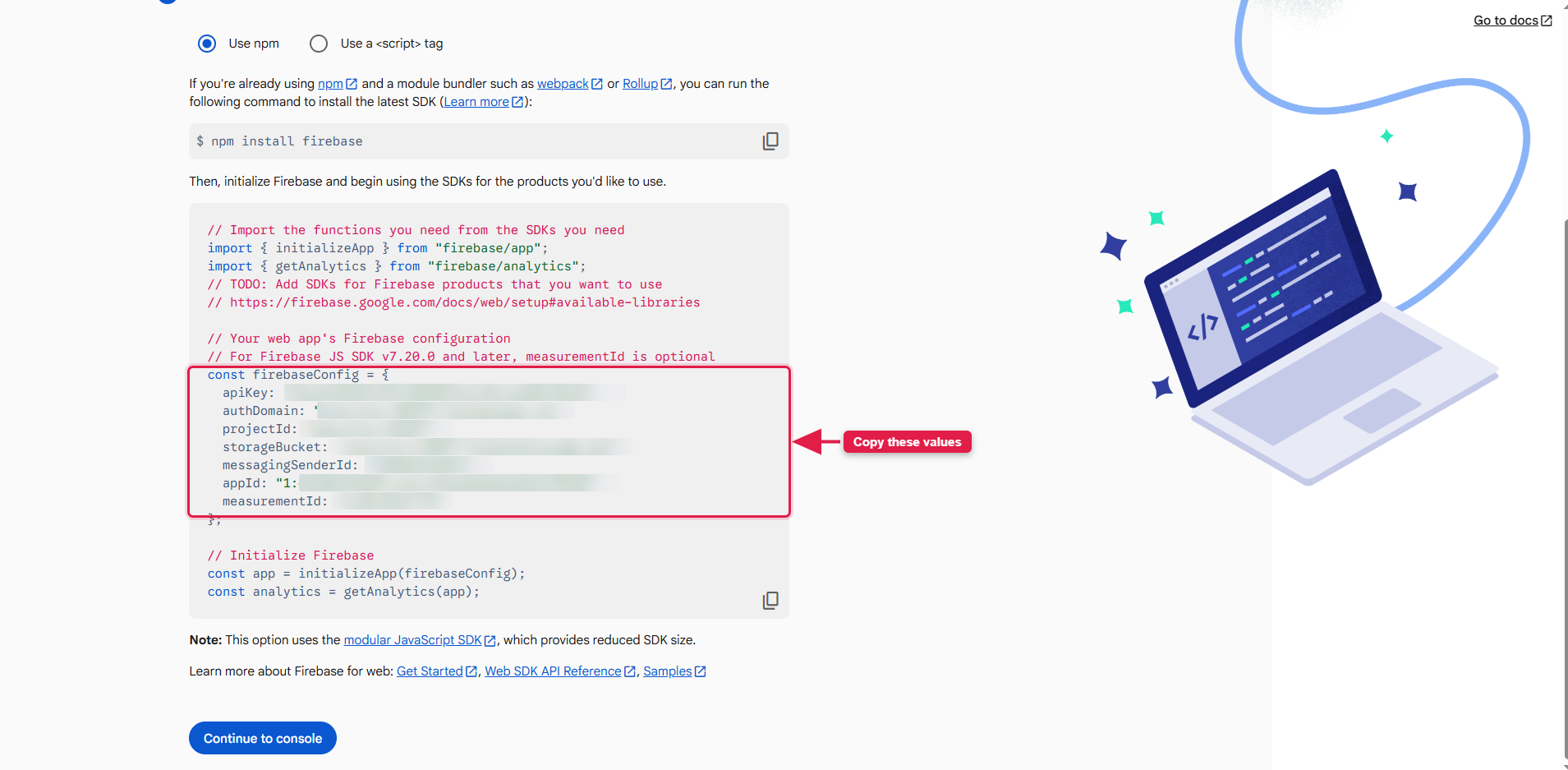The height and width of the screenshot is (770, 1568).
Task: Click the external-link icon beside Rollup
Action: point(667,84)
